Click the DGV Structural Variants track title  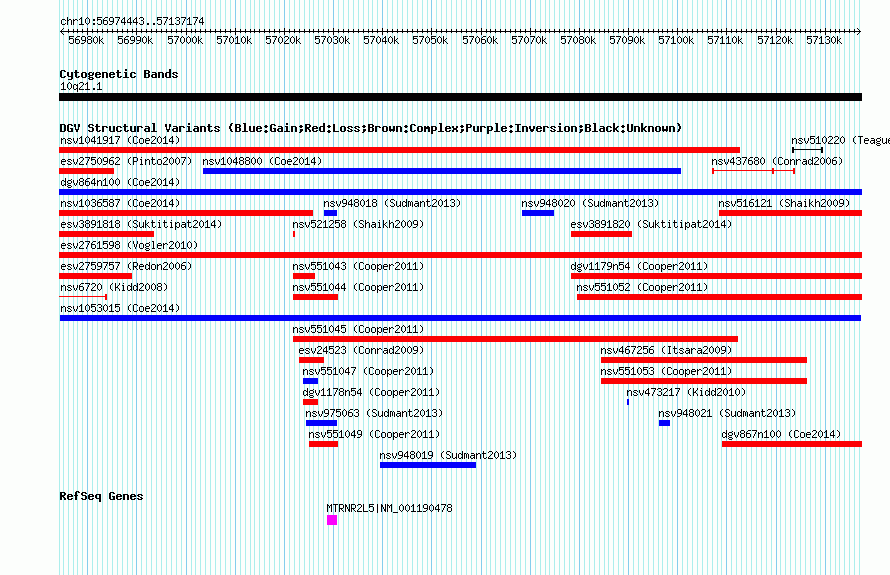[x=371, y=128]
